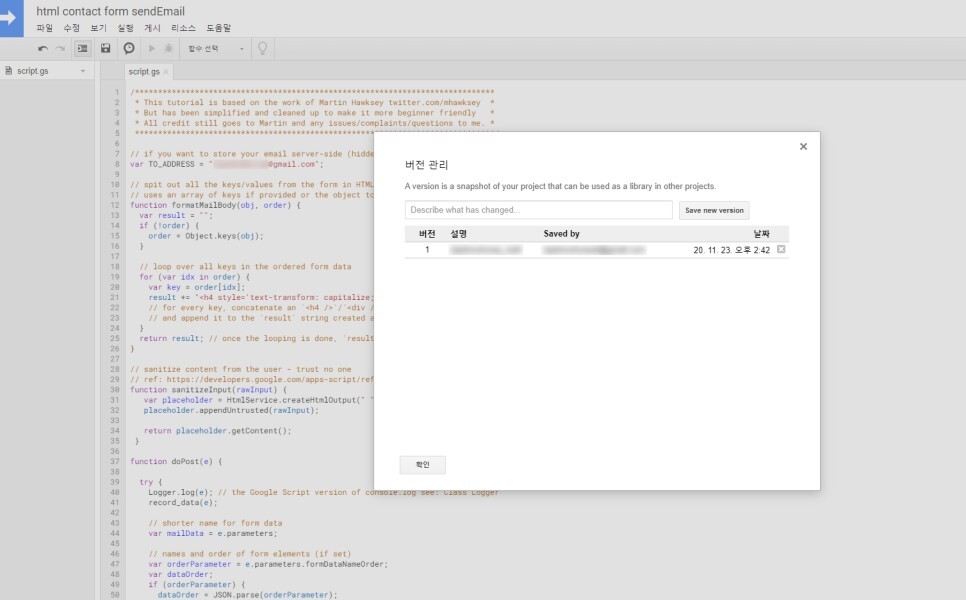Open the 리소스 menu
Viewport: 966px width, 600px height.
[x=184, y=28]
